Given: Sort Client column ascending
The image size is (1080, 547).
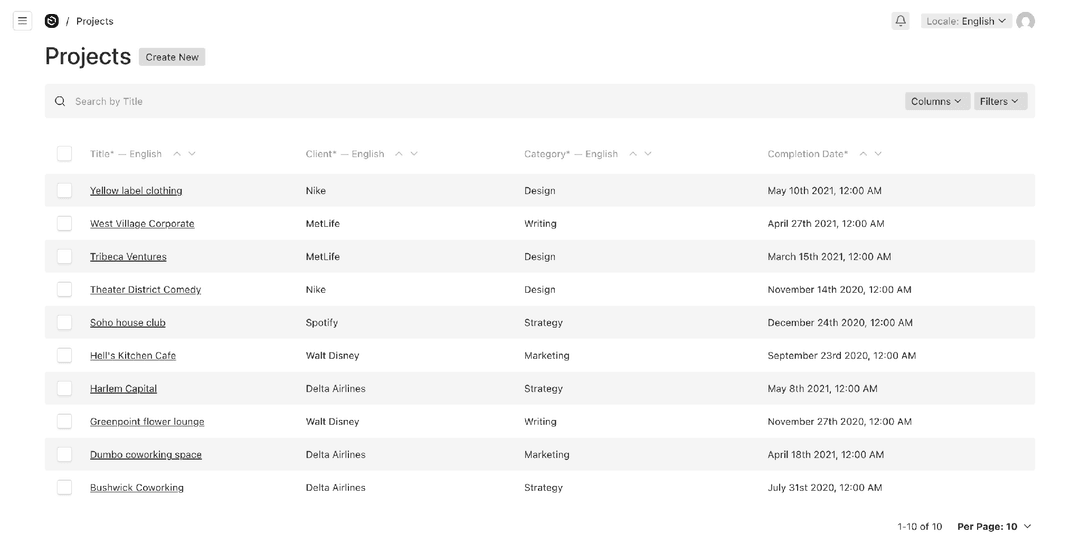Looking at the screenshot, I should coord(399,154).
